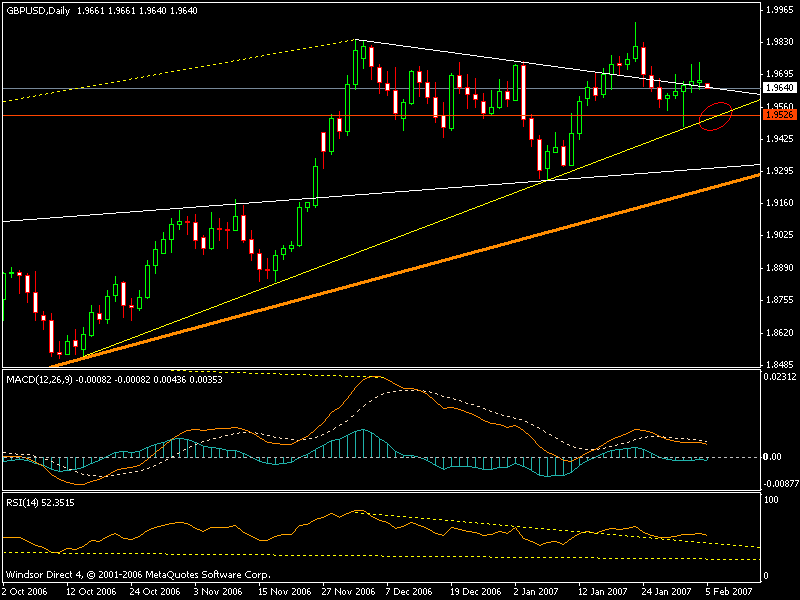Click the 2 Oct 2006 date marker
The image size is (800, 600).
[24, 592]
